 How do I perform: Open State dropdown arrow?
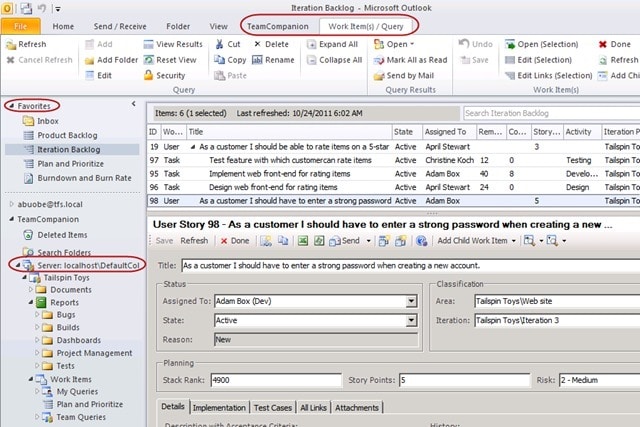click(x=411, y=320)
